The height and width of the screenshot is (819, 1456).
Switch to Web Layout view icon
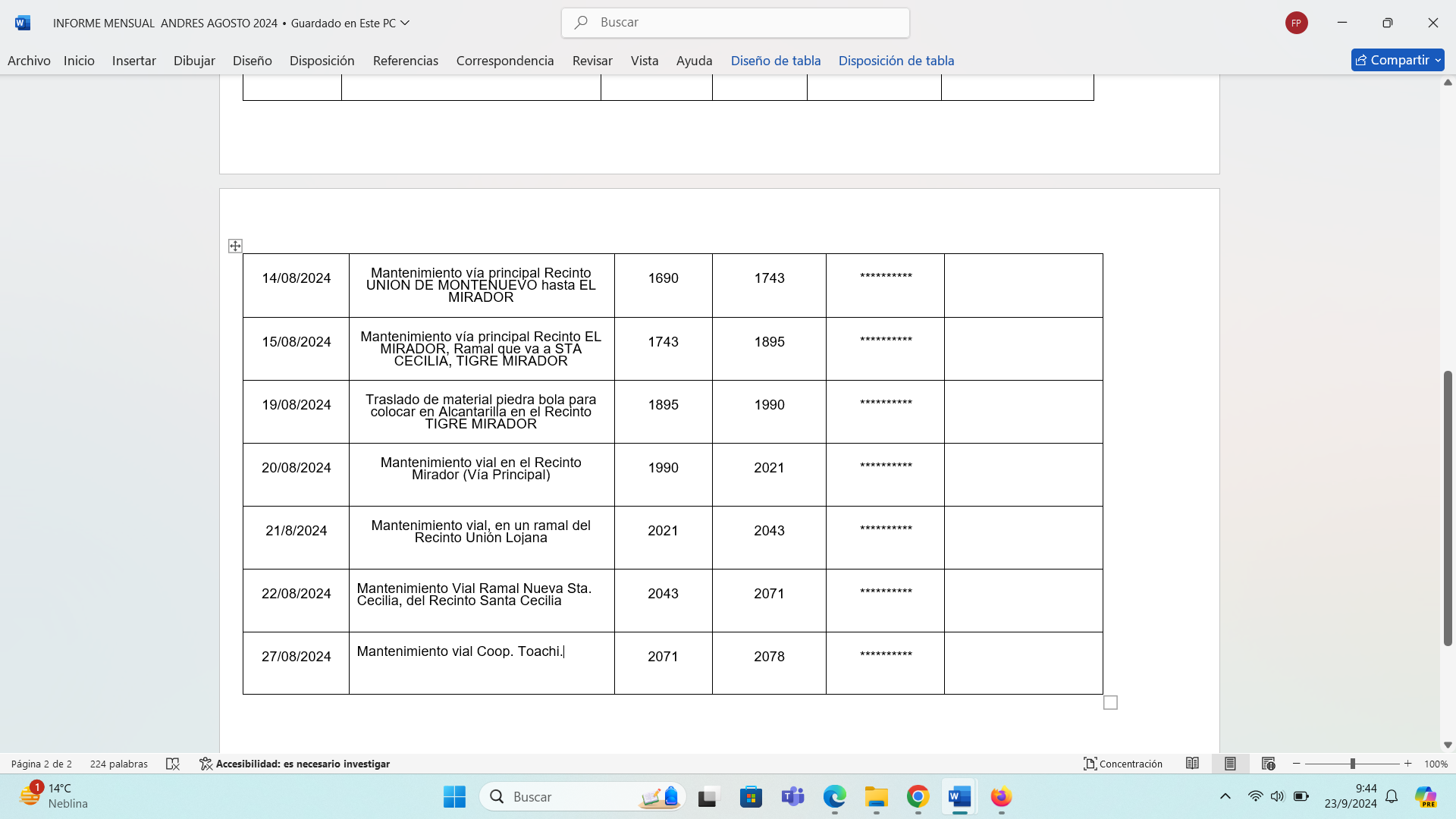point(1268,764)
